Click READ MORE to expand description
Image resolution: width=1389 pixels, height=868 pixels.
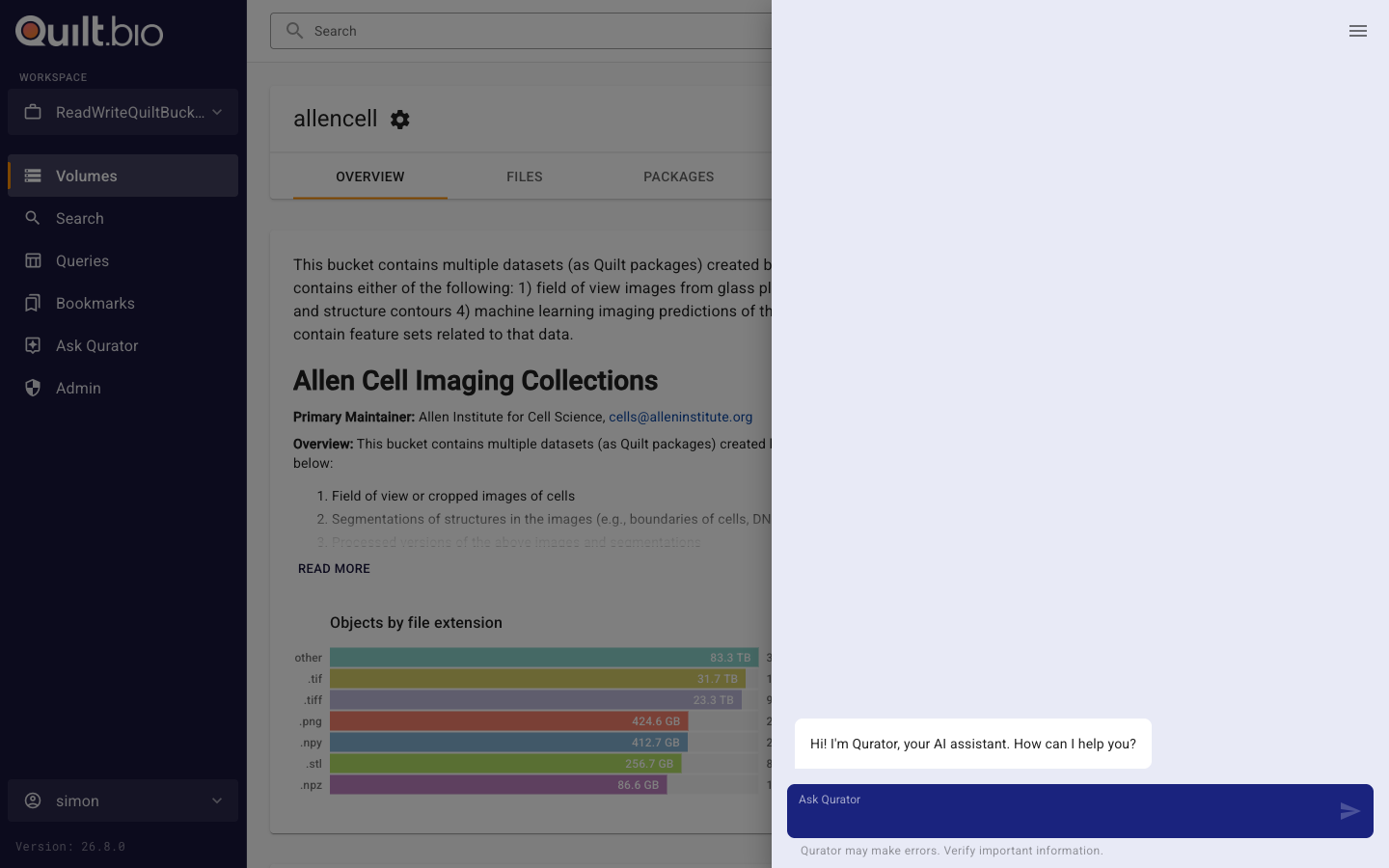coord(334,569)
